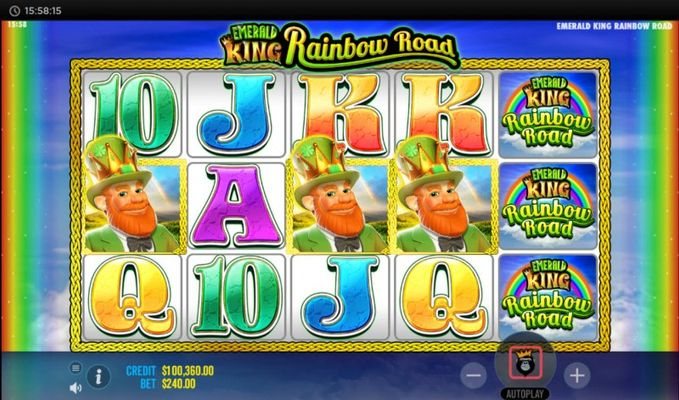Click the yellow Q on bottom-left

pos(133,296)
